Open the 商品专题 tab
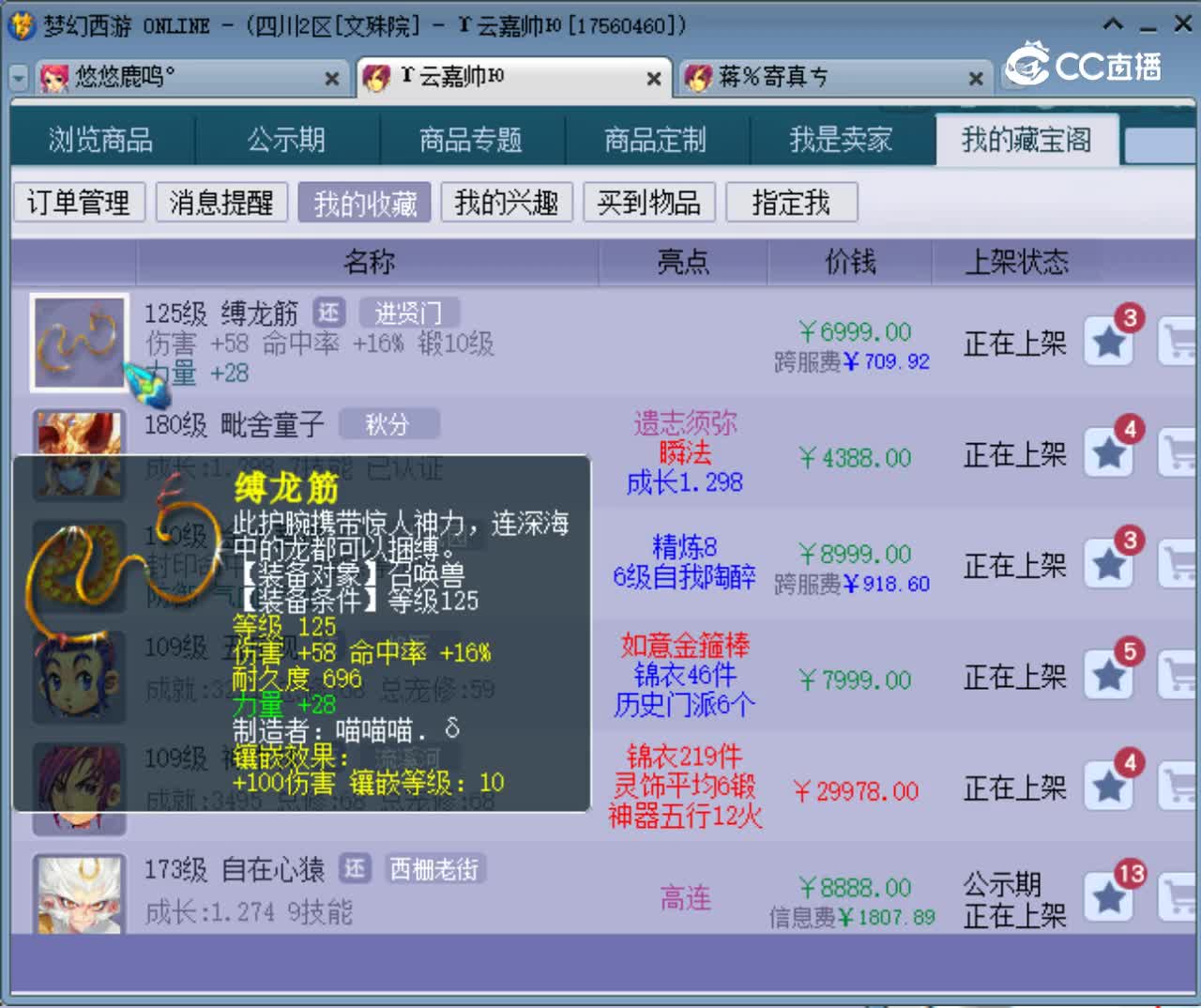The height and width of the screenshot is (1008, 1201). (x=471, y=141)
